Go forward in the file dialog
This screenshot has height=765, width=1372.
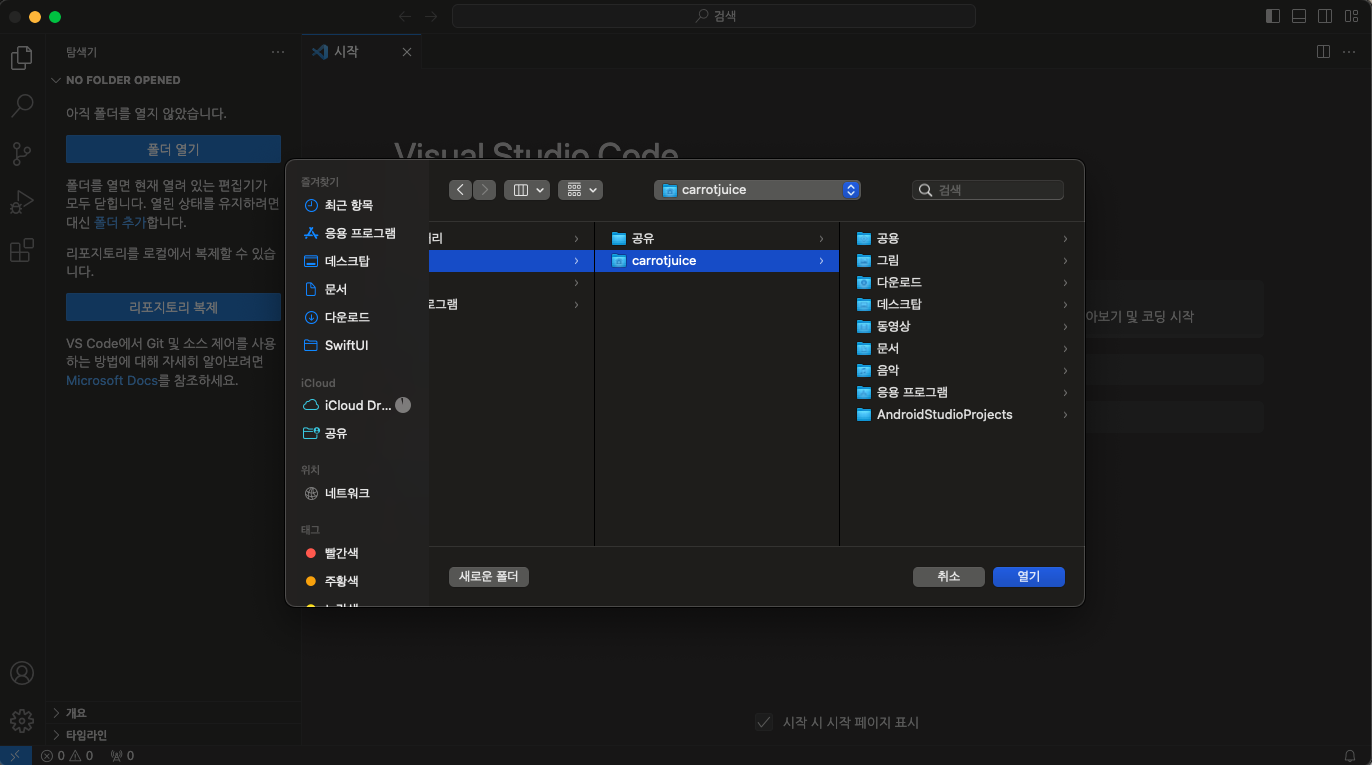pyautogui.click(x=484, y=190)
